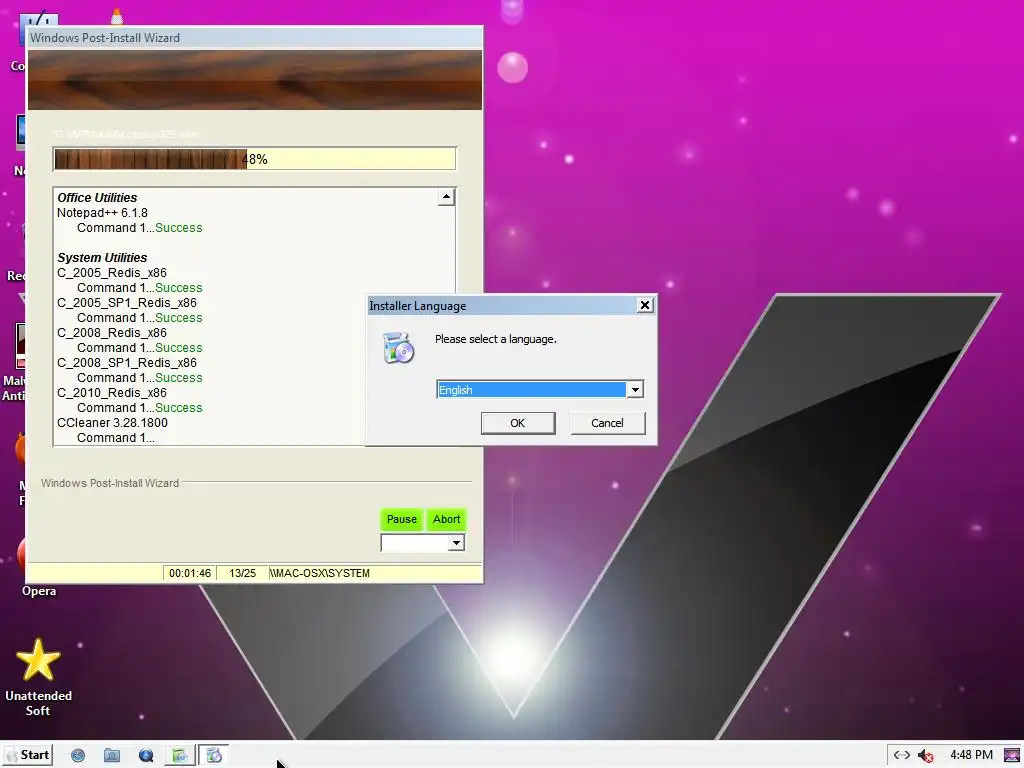
Task: Switch to the Post-Install Wizard taskbar button
Action: click(180, 755)
